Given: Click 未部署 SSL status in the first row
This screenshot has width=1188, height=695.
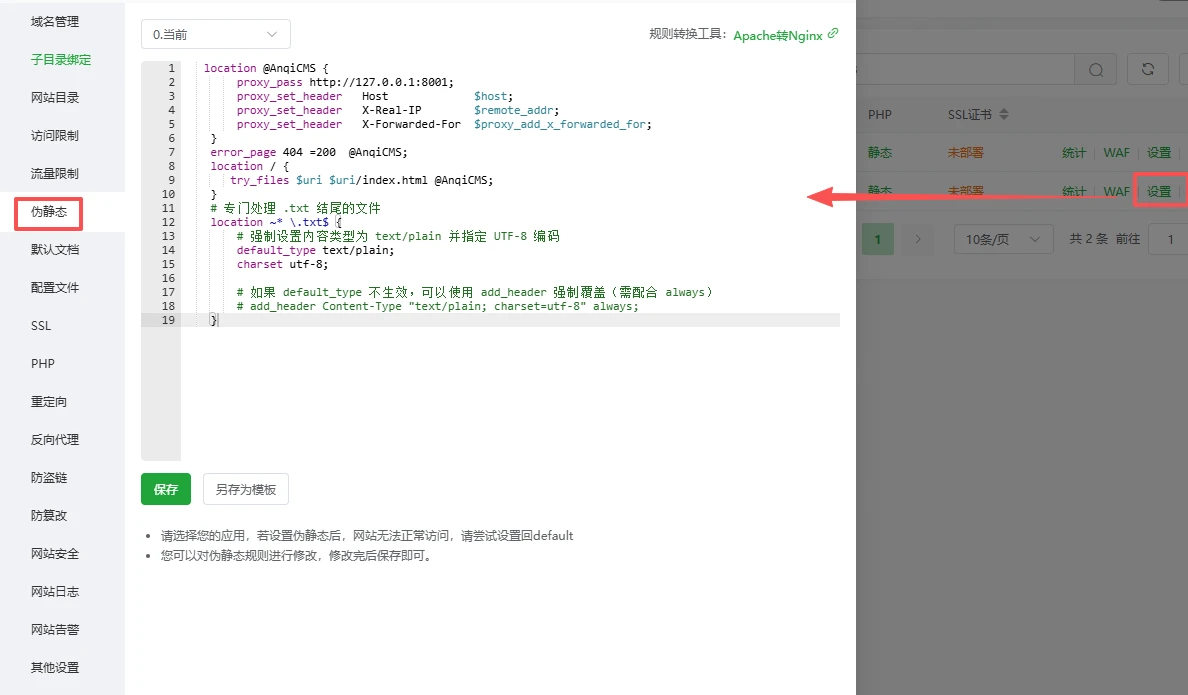Looking at the screenshot, I should point(965,153).
